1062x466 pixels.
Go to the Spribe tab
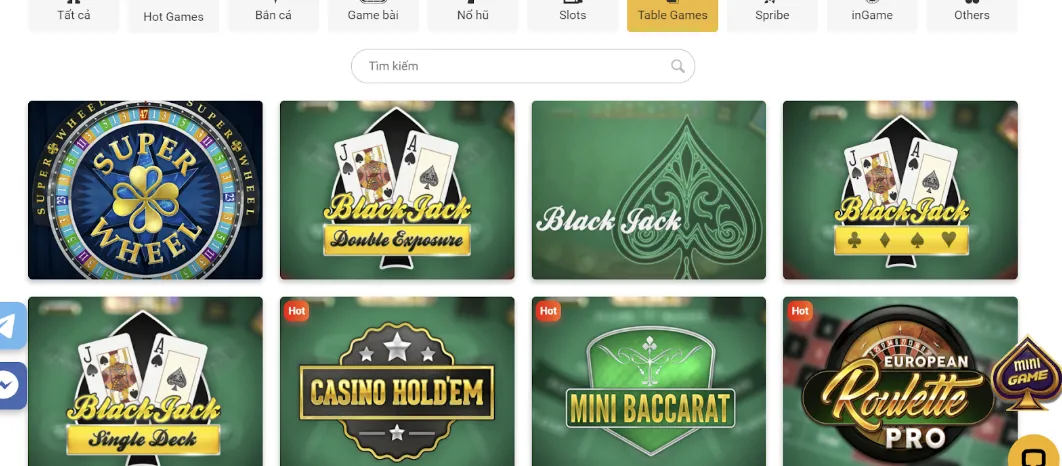tap(772, 15)
